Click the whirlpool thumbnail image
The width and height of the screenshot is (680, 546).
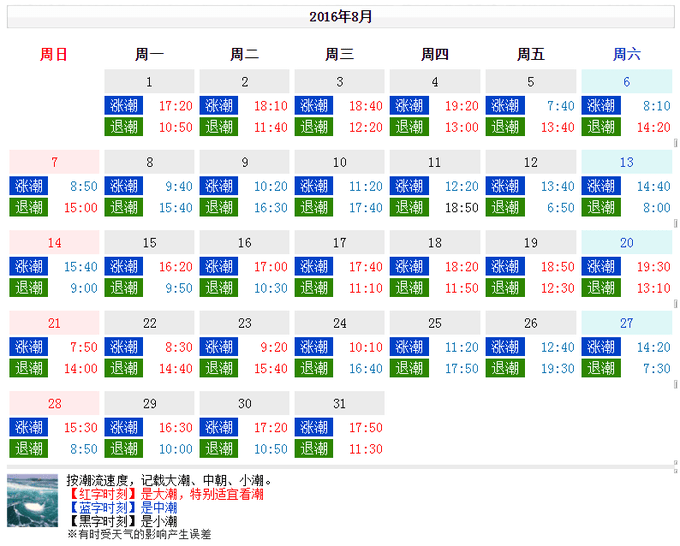click(32, 500)
